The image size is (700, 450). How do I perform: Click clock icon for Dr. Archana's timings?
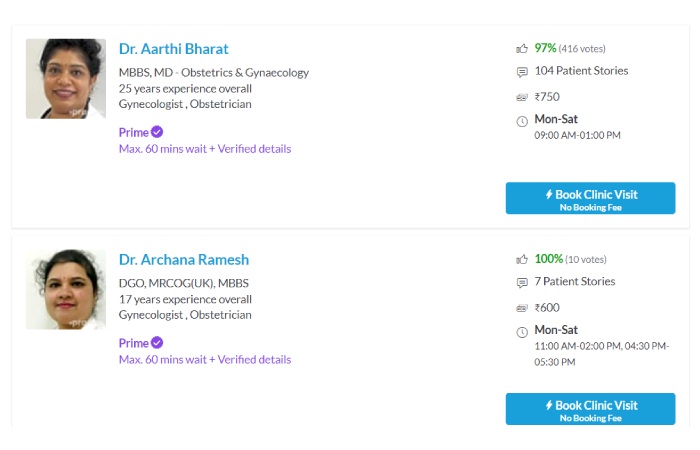(x=522, y=332)
